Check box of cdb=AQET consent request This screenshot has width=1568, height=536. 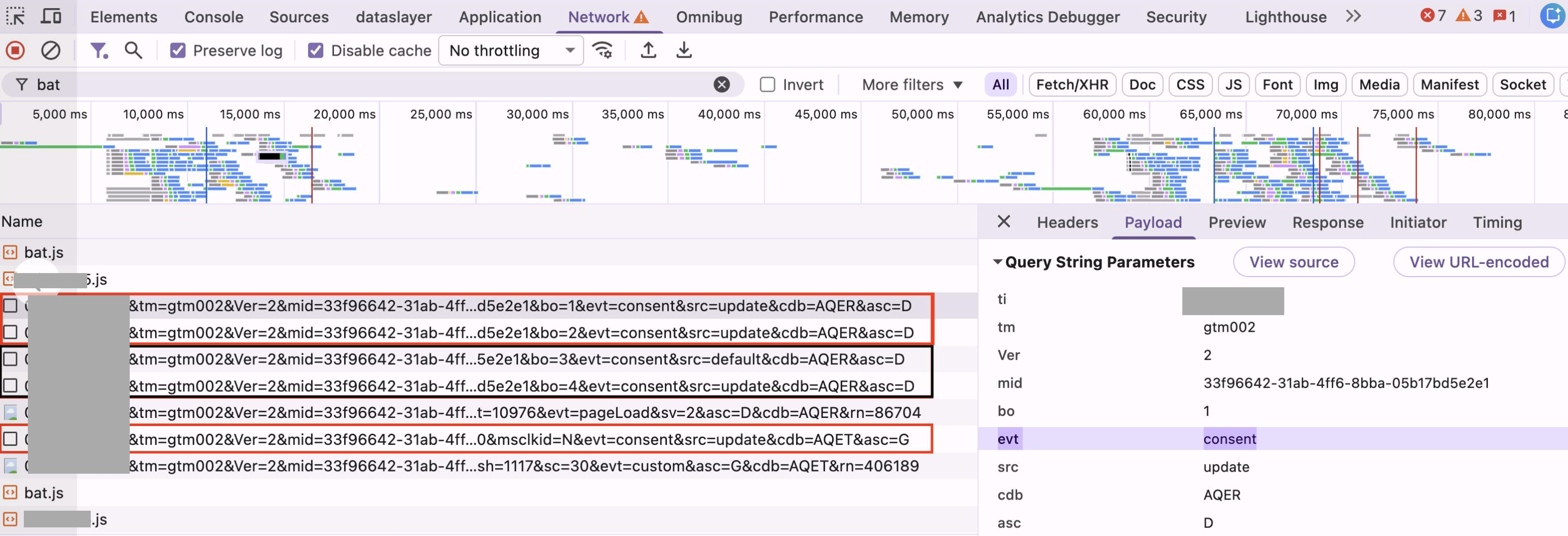point(10,439)
